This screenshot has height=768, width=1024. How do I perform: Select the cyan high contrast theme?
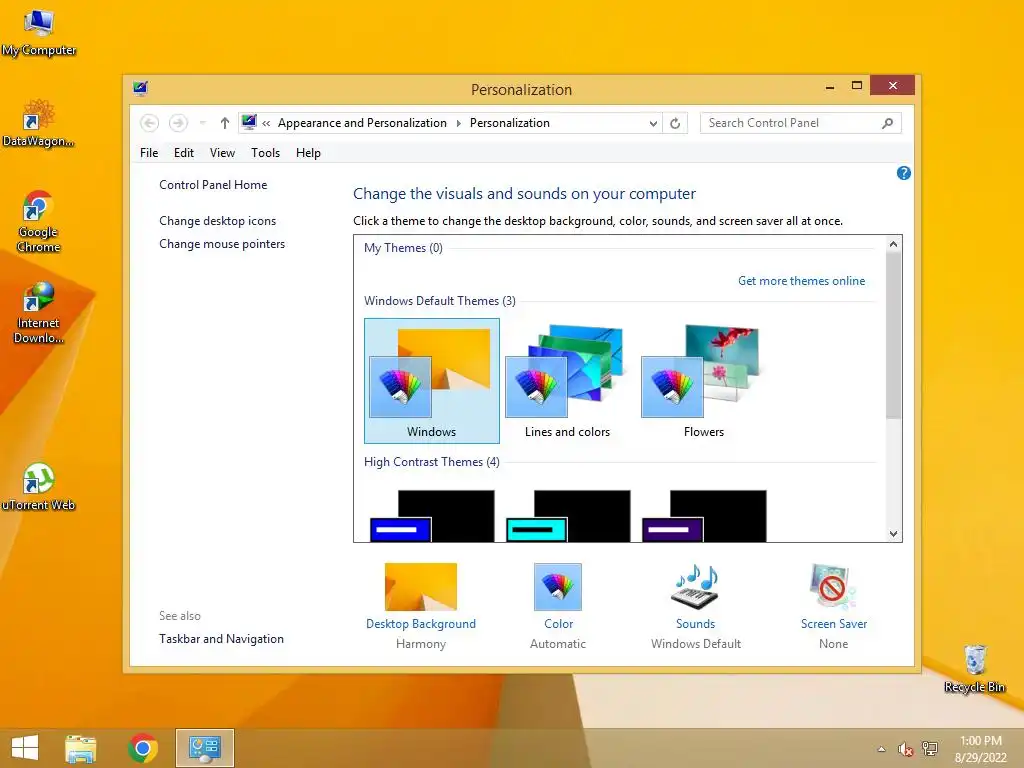(x=568, y=516)
